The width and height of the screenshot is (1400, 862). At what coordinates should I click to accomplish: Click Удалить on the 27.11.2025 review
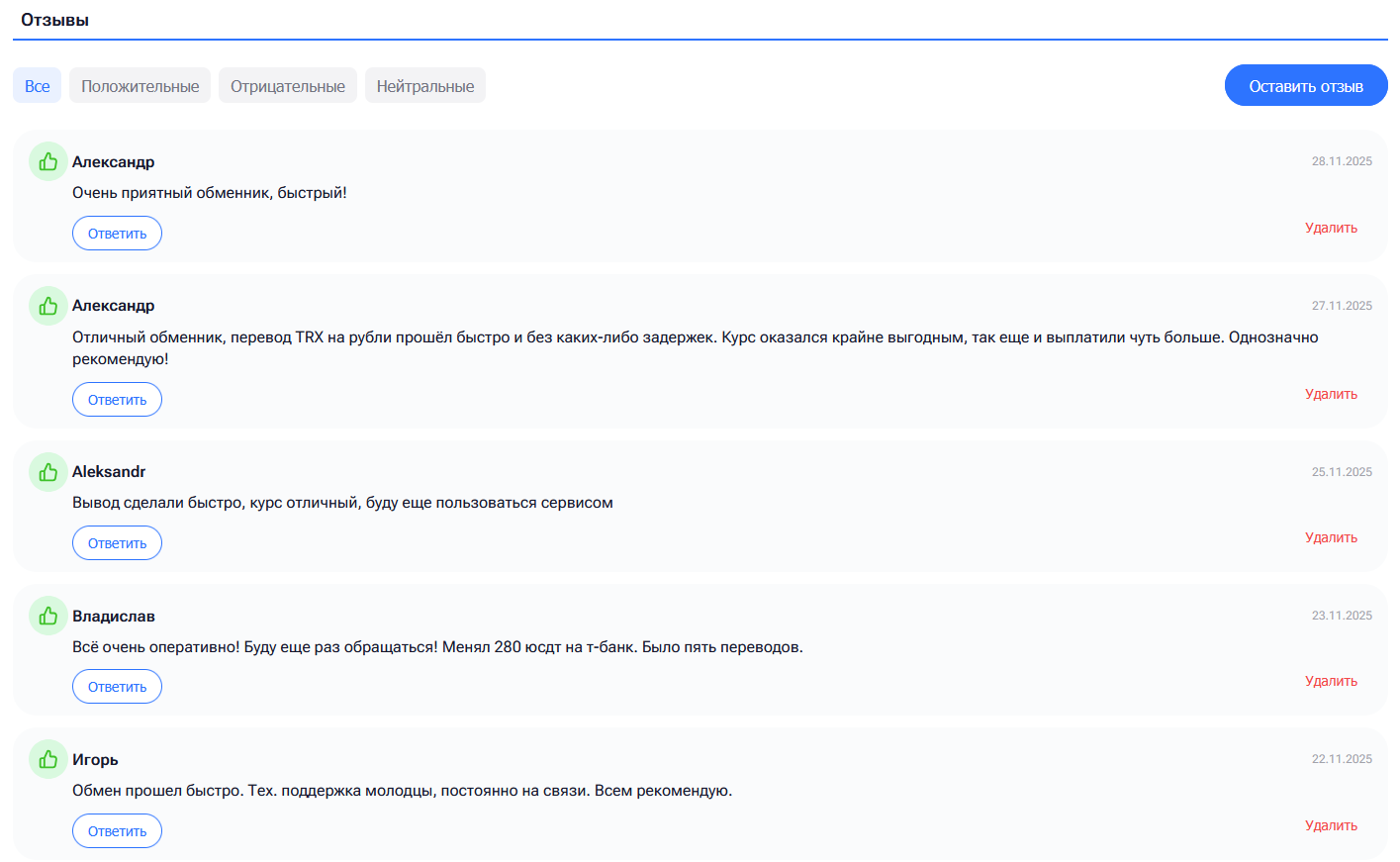1331,395
